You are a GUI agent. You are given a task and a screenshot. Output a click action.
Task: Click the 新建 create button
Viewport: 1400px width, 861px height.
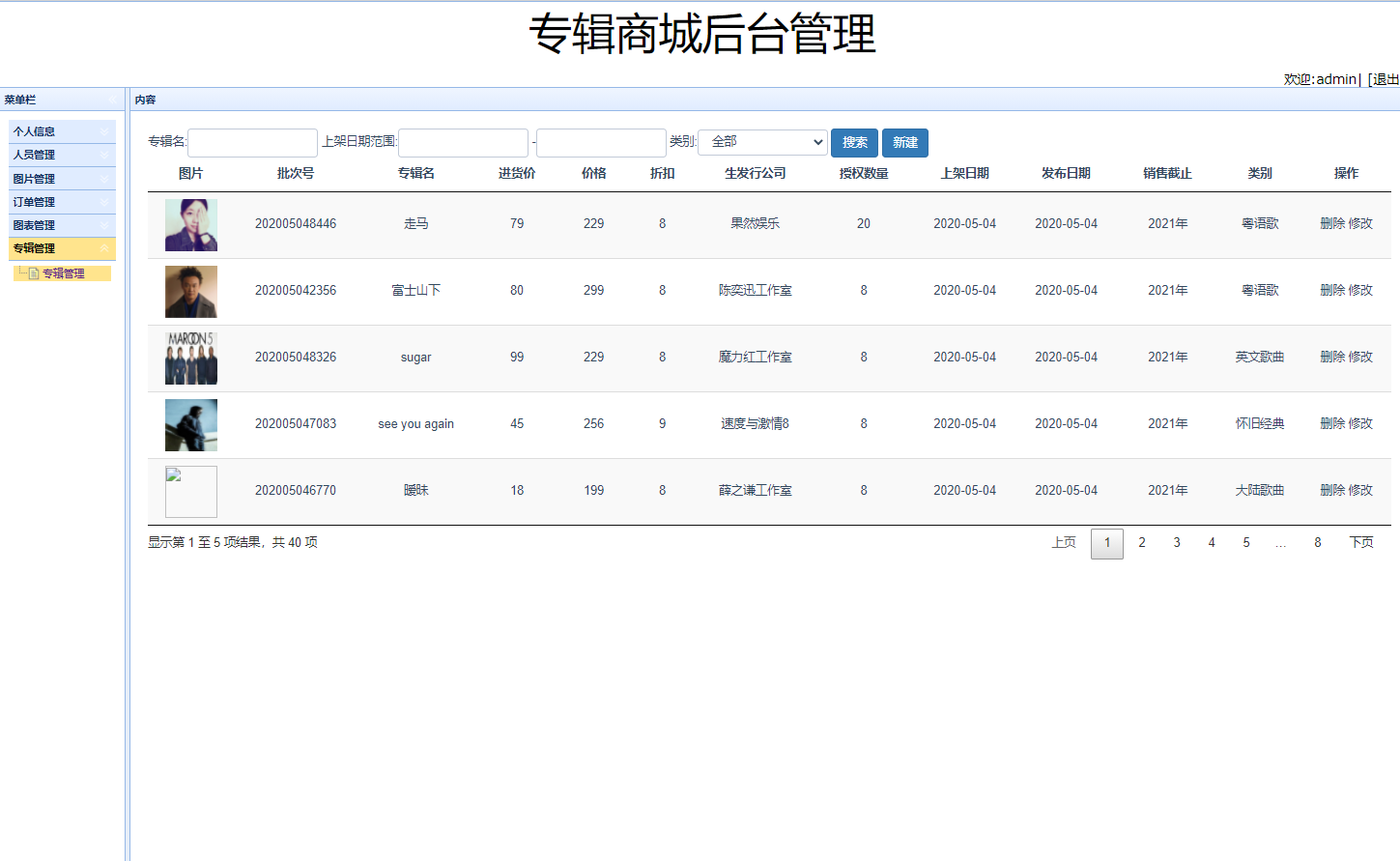[904, 142]
